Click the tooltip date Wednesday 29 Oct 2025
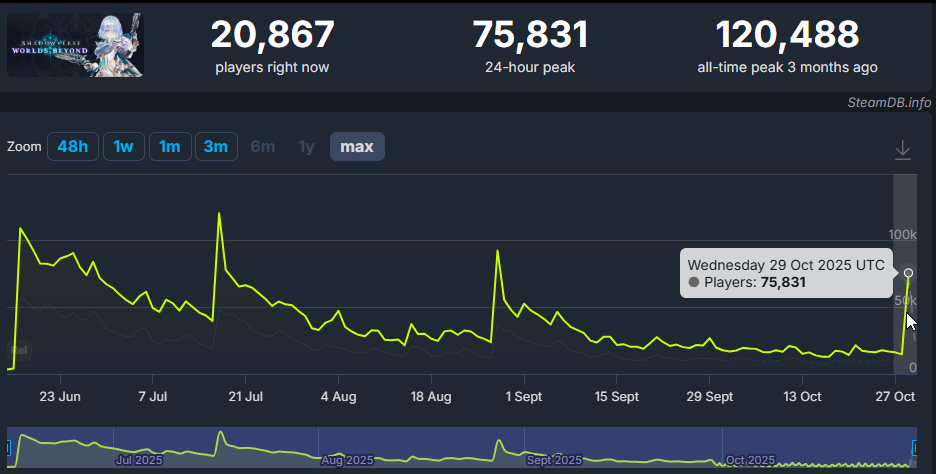The width and height of the screenshot is (936, 474). pos(786,265)
